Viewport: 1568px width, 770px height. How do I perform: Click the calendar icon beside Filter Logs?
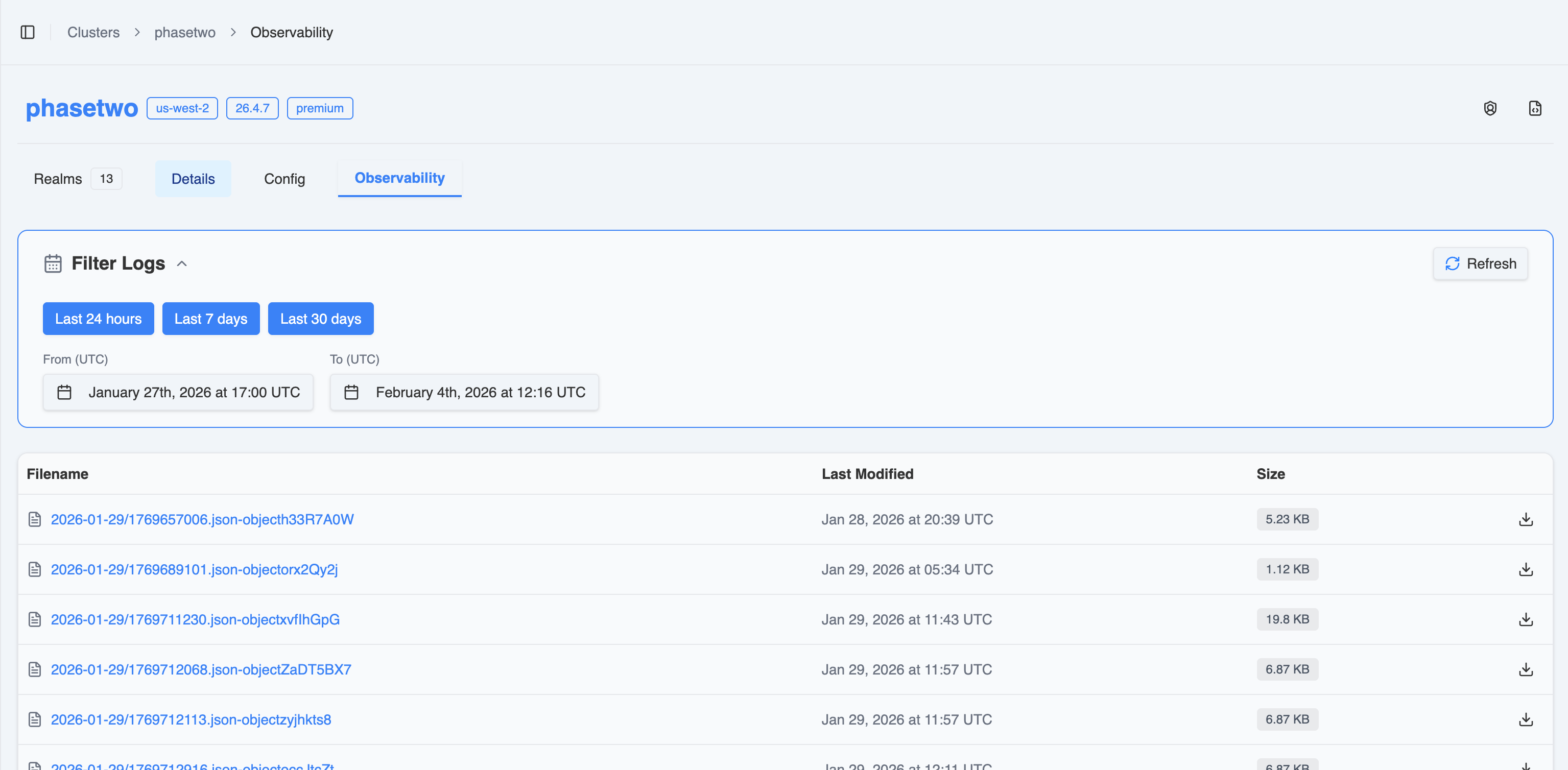[53, 263]
